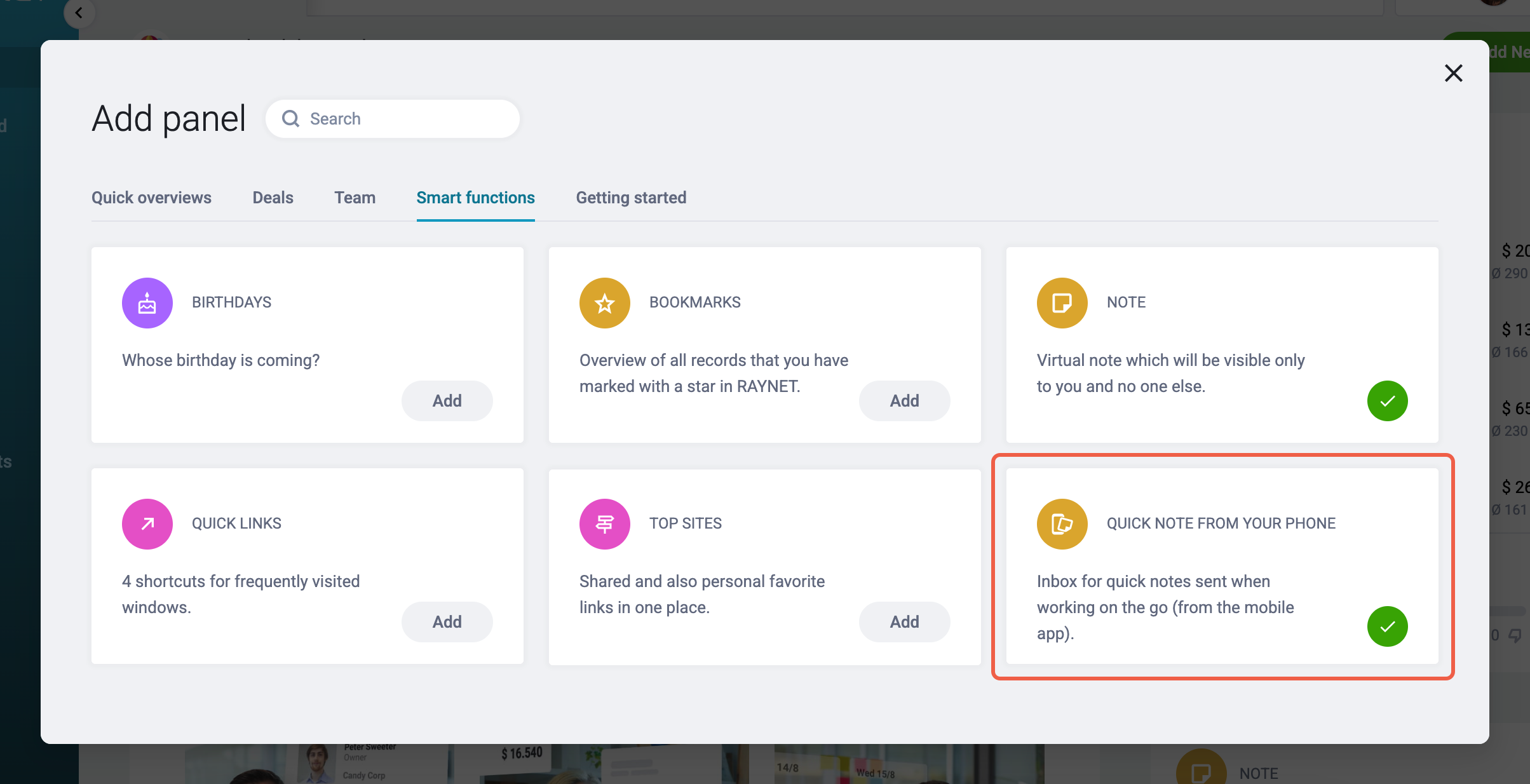
Task: Click 'Shared and also personal favorite' text
Action: (702, 594)
